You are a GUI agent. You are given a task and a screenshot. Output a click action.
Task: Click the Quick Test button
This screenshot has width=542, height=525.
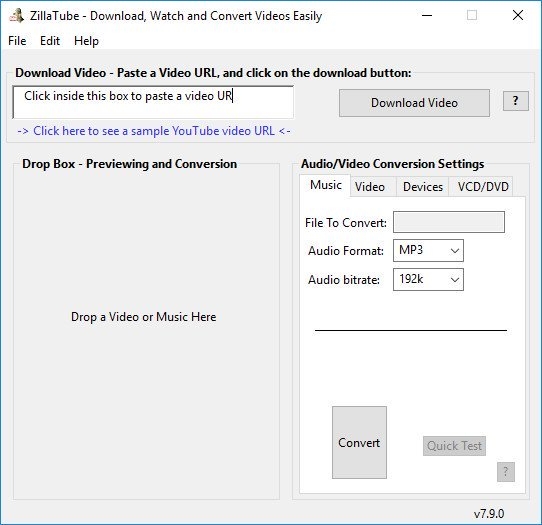pos(454,446)
